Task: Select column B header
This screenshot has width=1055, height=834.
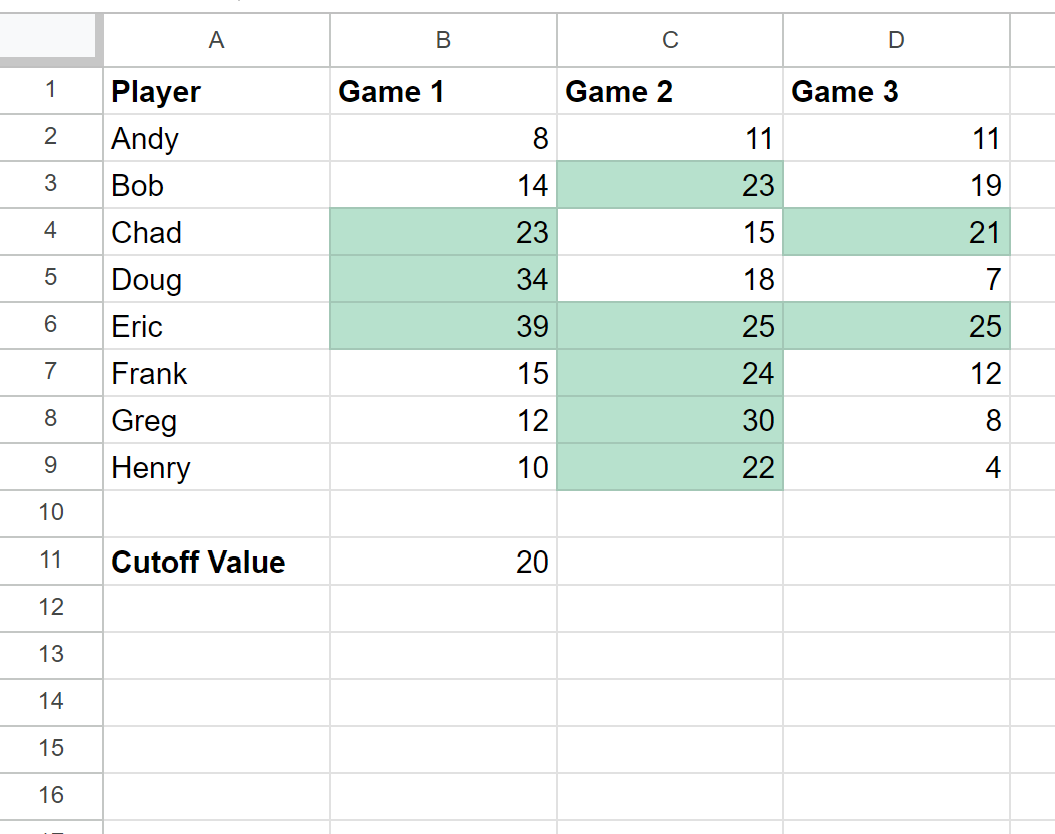Action: [443, 40]
